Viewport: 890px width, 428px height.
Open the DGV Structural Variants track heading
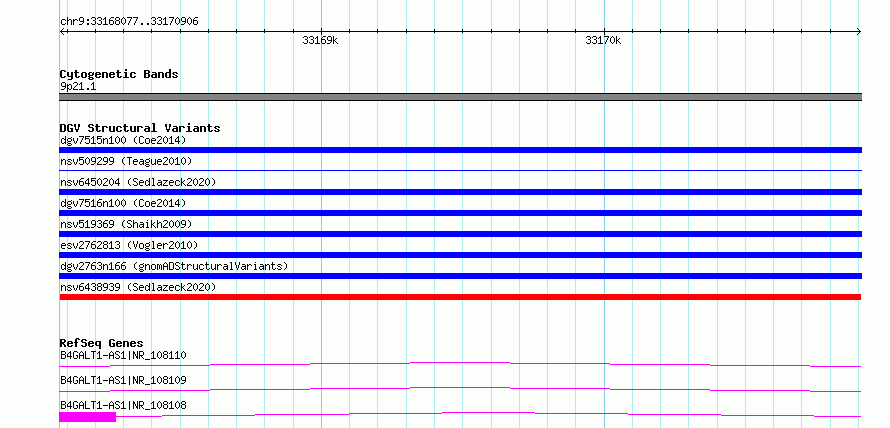click(140, 128)
